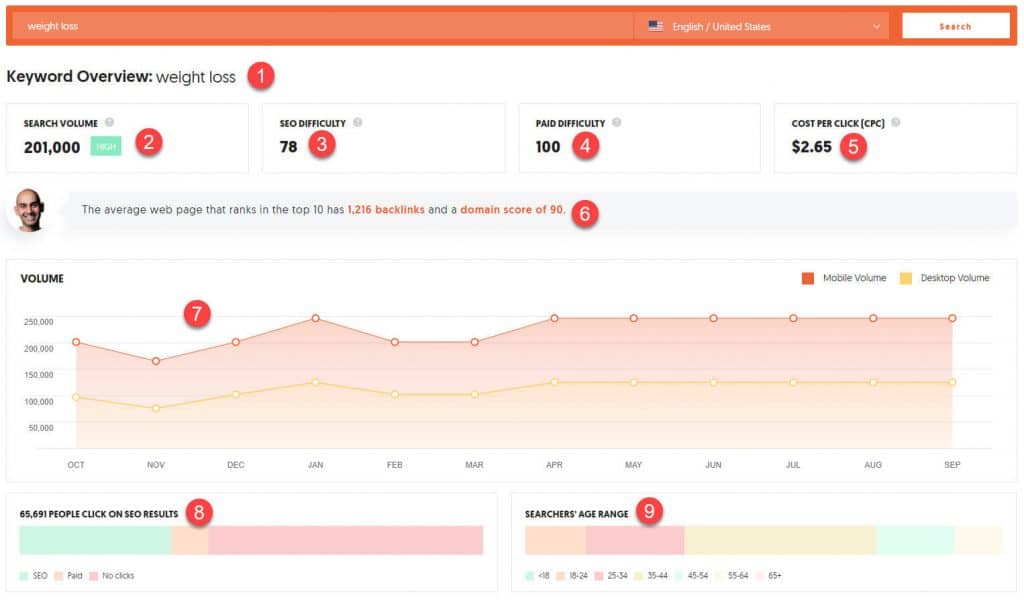Select the JAN mobile volume data point

pyautogui.click(x=315, y=318)
